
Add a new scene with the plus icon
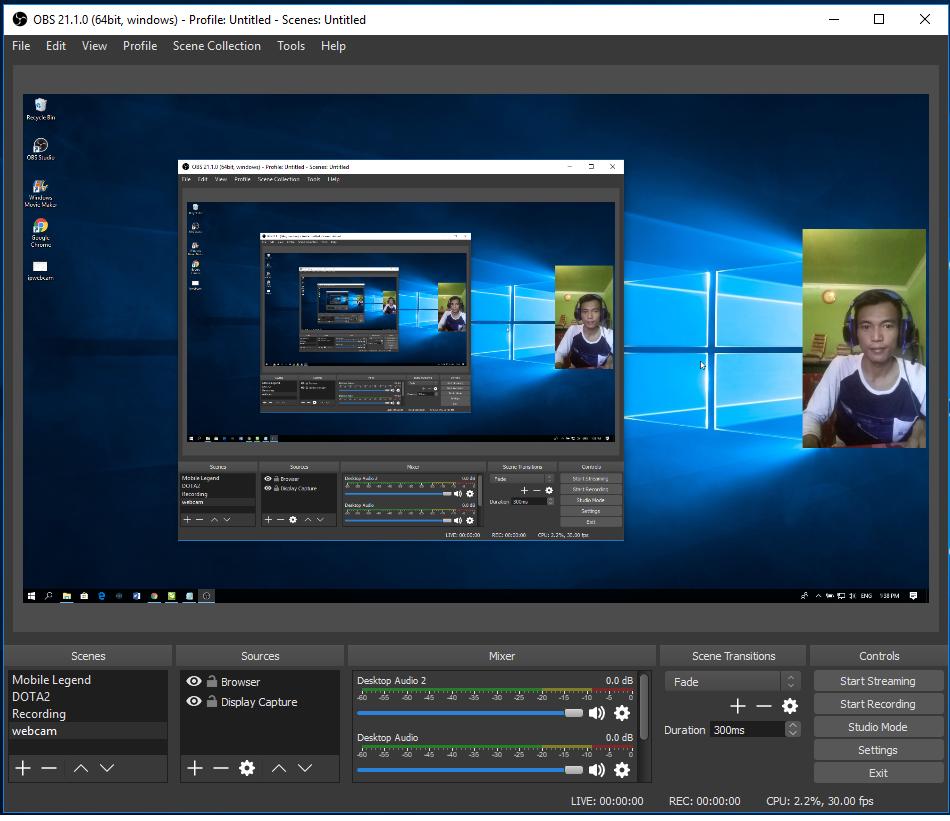[x=23, y=768]
